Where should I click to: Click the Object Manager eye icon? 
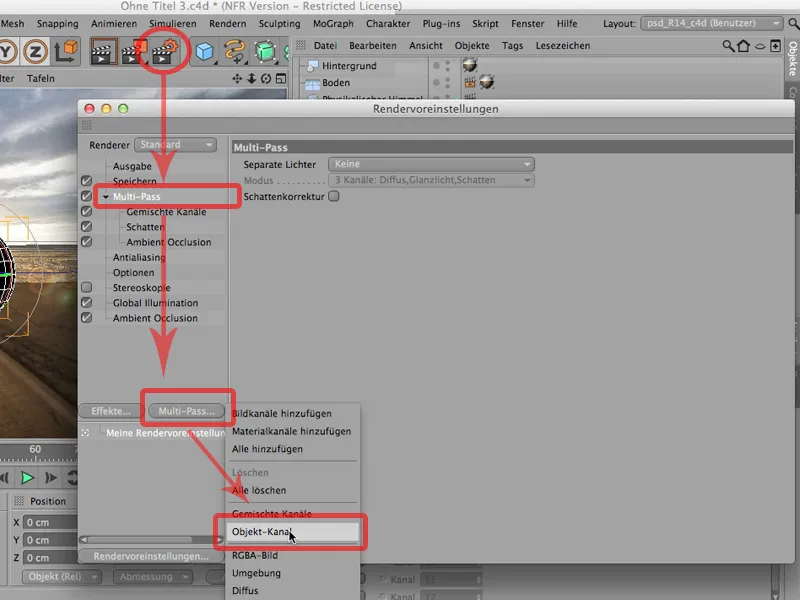click(x=760, y=46)
